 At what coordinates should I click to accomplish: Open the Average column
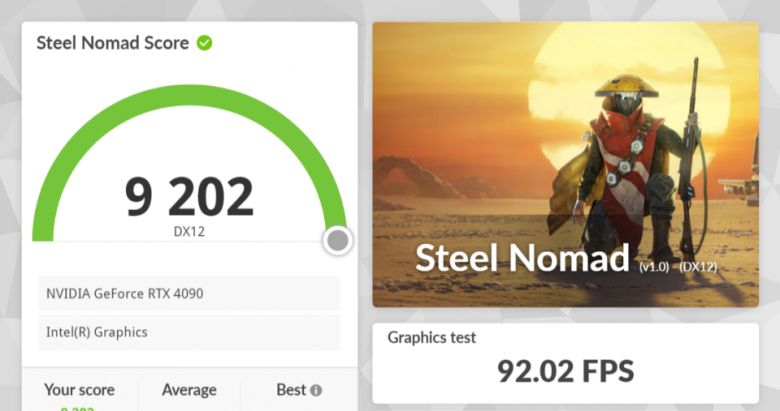[189, 390]
